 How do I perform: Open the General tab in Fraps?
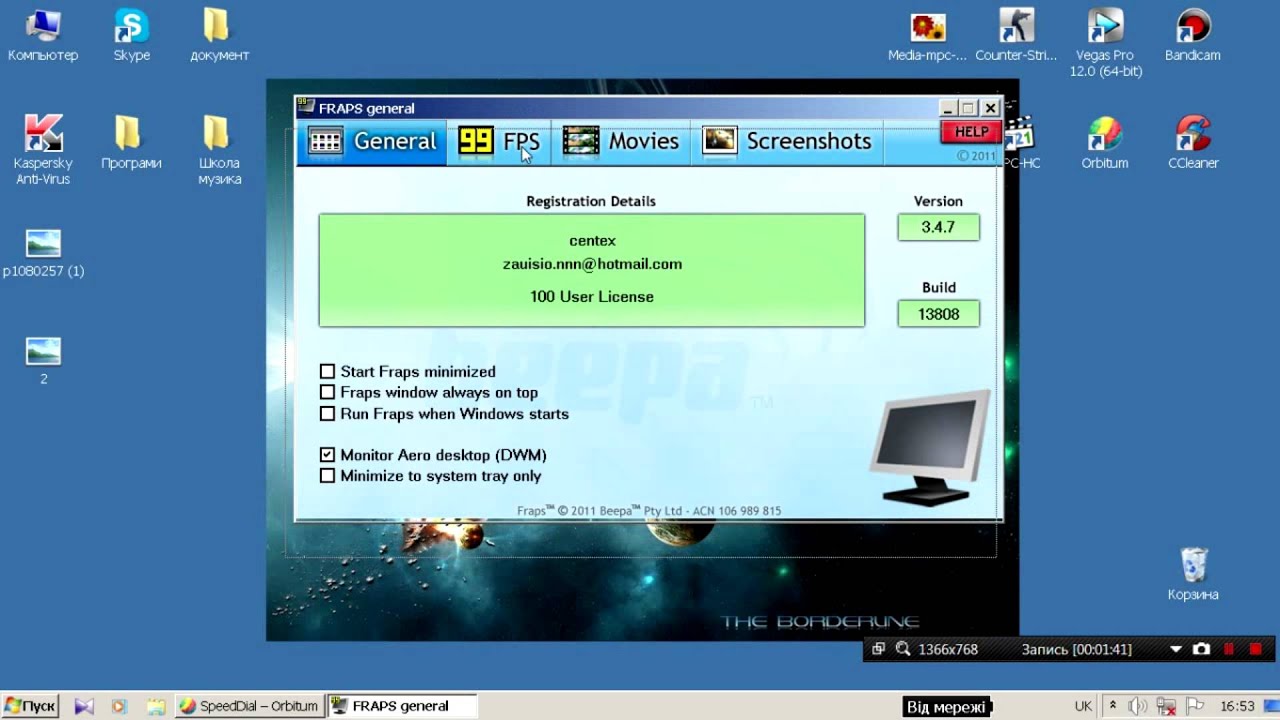[x=372, y=142]
